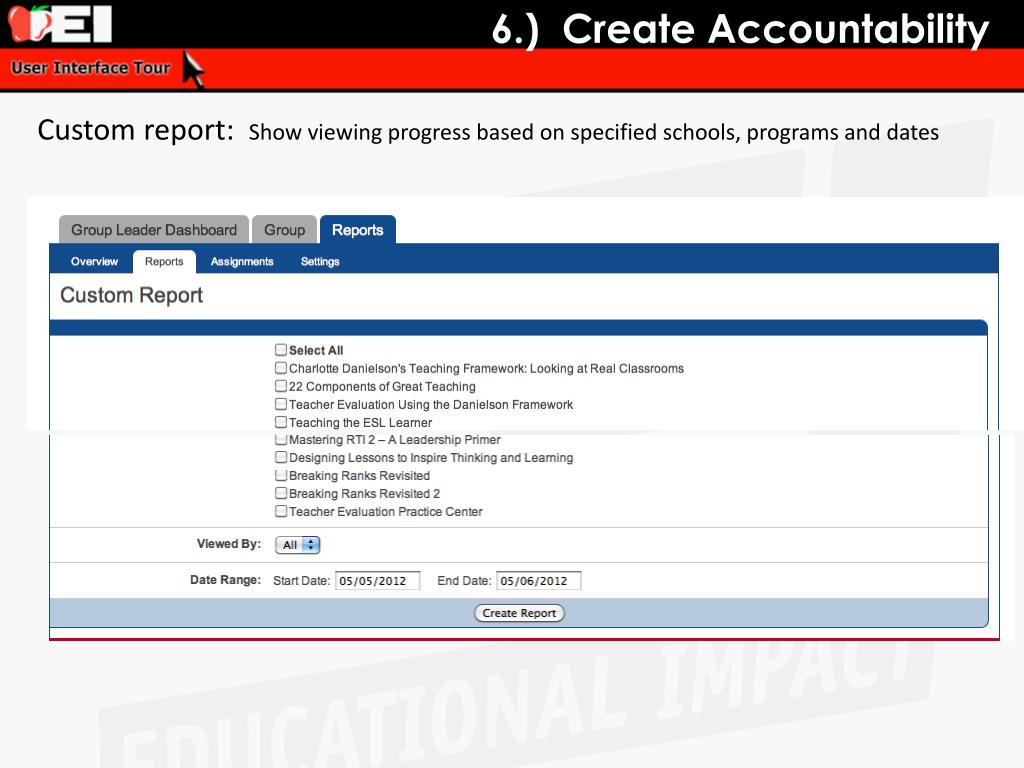Click the EI apple logo
The image size is (1024, 768).
point(59,24)
